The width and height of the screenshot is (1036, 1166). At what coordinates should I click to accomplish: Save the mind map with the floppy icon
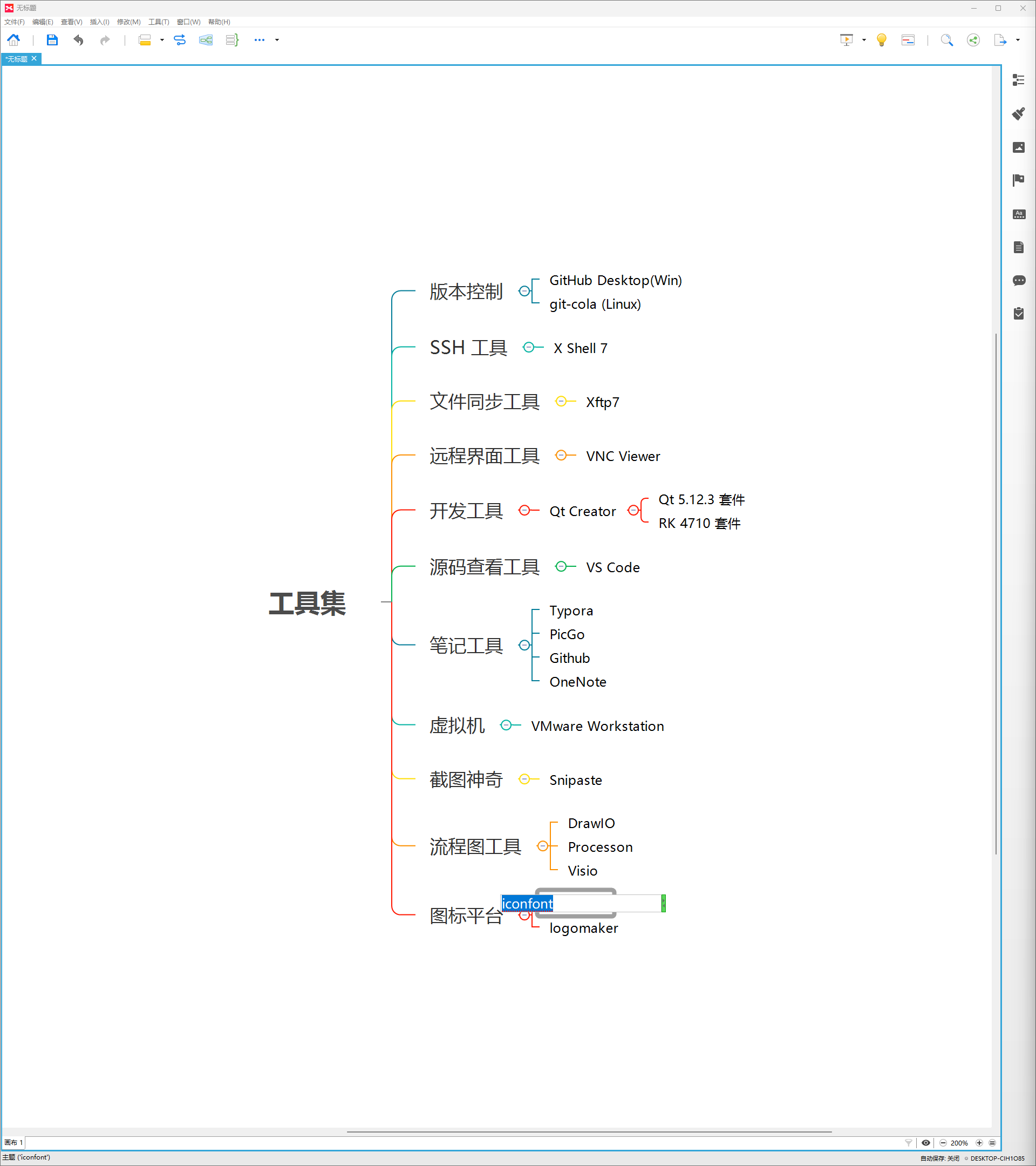point(52,40)
